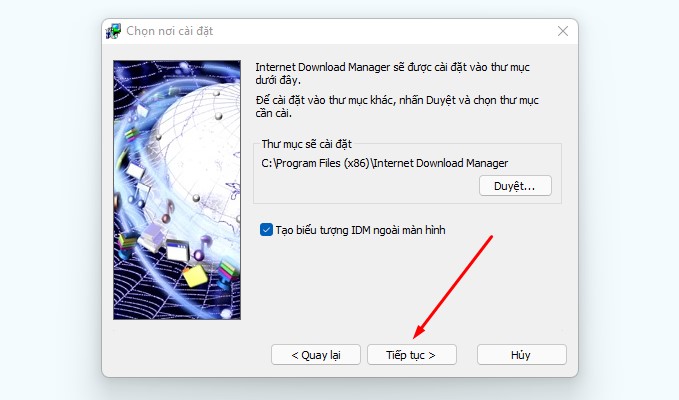Screen dimensions: 679x400
Task: Click the Tạo biểu tượng IDM ngoài màn hình label
Action: (360, 230)
